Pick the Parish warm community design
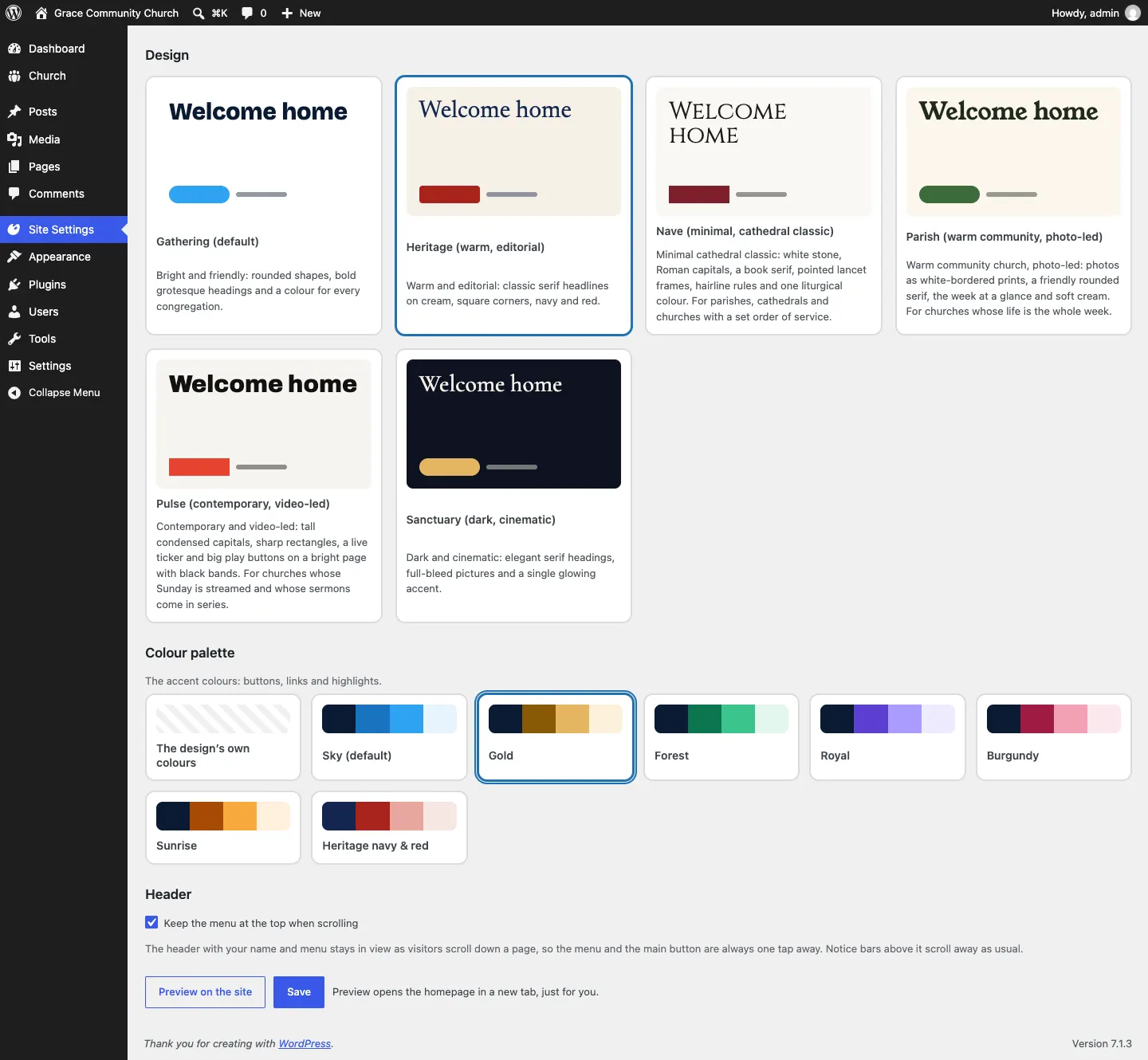Image resolution: width=1148 pixels, height=1060 pixels. 1013,206
